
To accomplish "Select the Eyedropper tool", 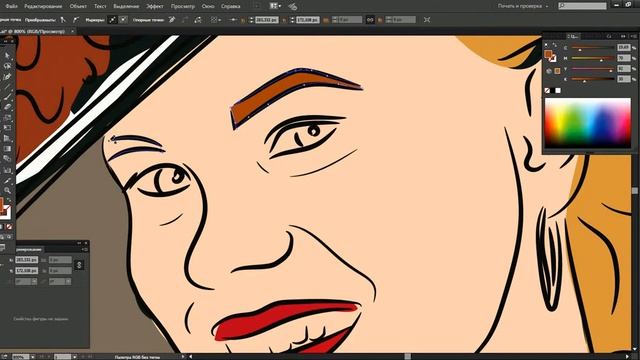I will click(x=7, y=180).
